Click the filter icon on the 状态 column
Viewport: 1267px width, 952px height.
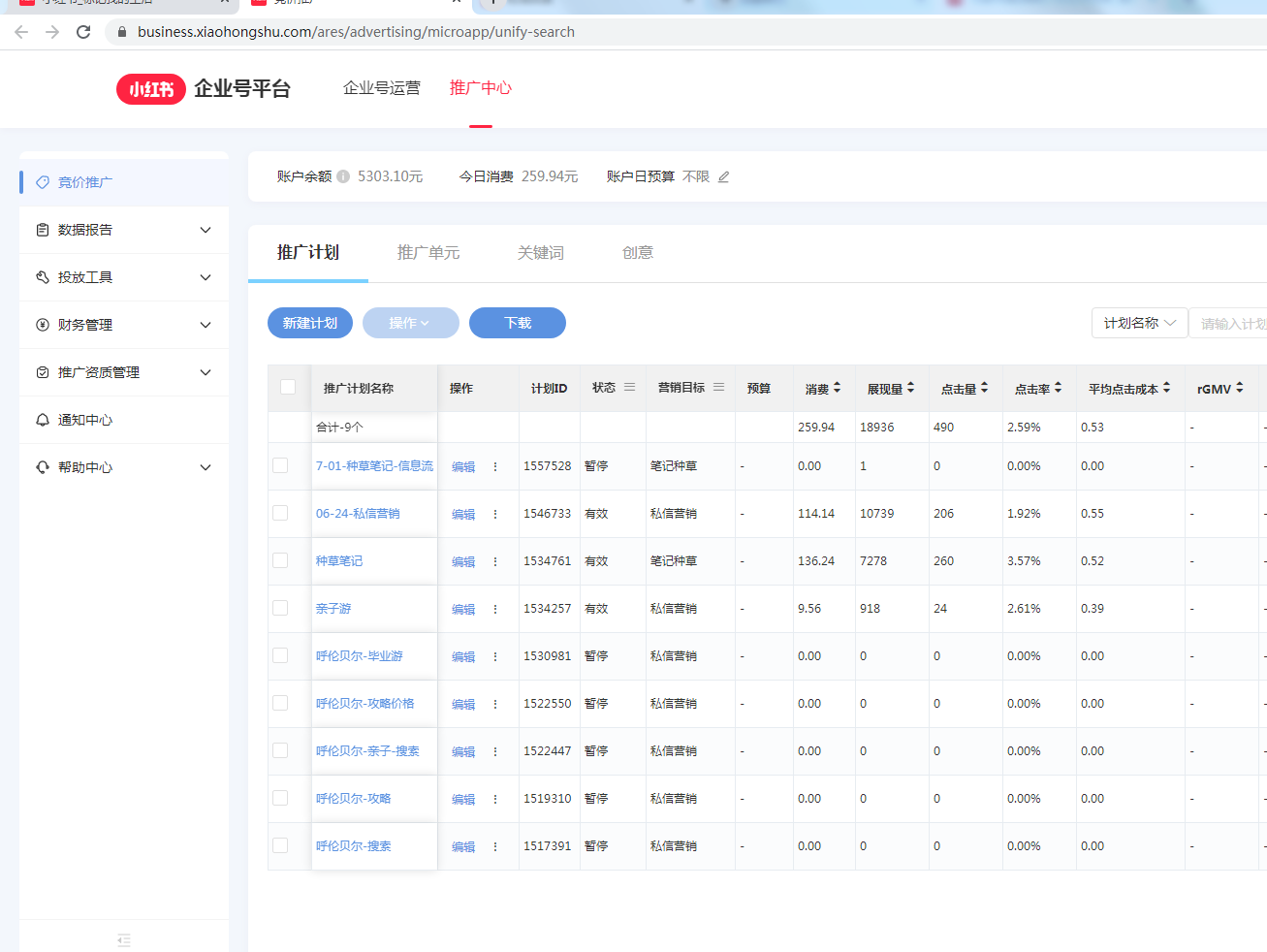(x=628, y=387)
